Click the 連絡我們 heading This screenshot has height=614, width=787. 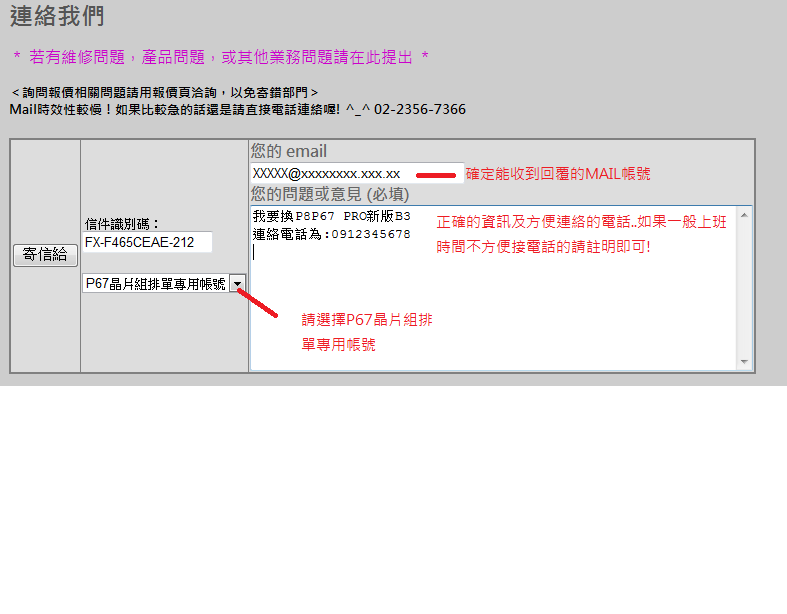[57, 16]
